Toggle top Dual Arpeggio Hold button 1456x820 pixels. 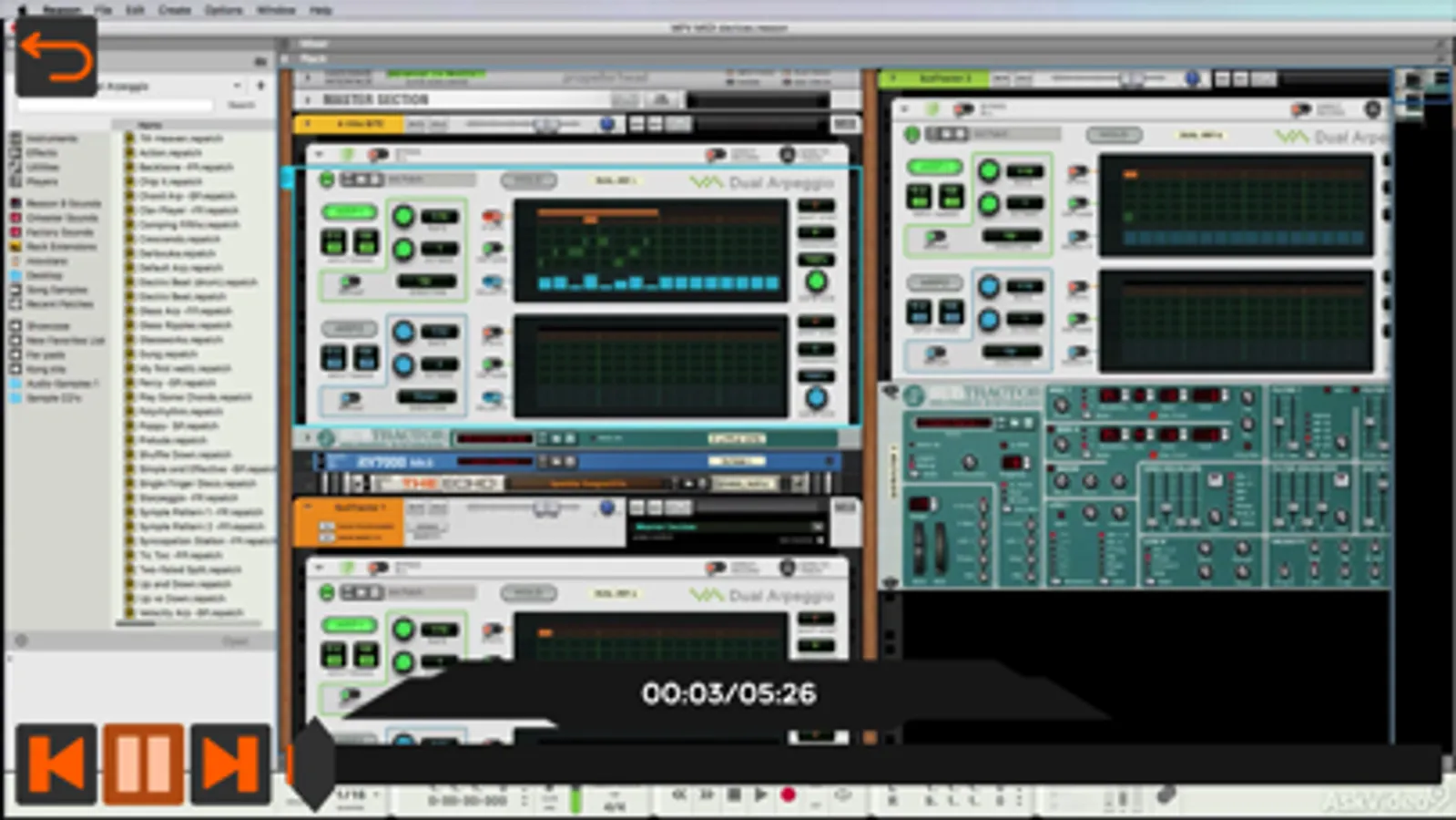pos(528,180)
